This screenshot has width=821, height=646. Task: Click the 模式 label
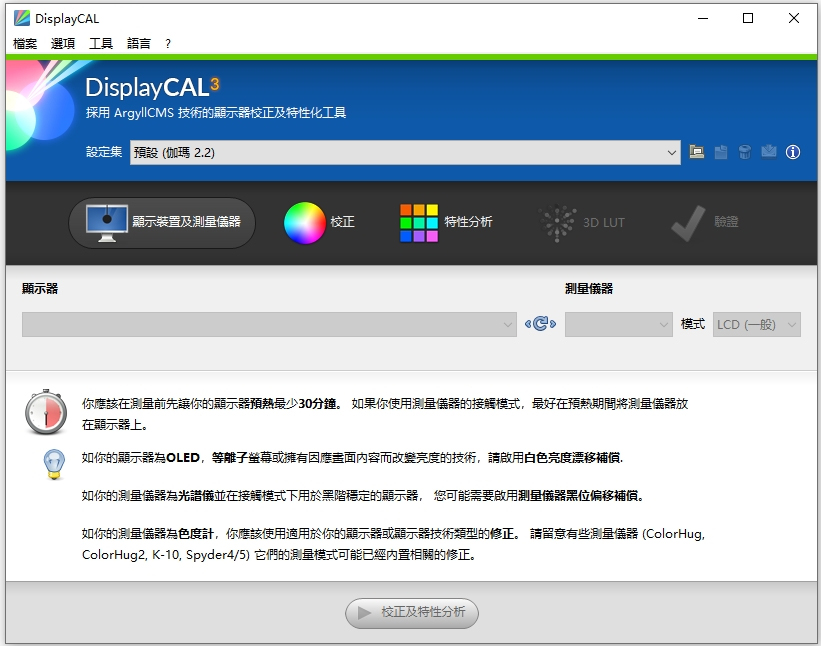(693, 324)
